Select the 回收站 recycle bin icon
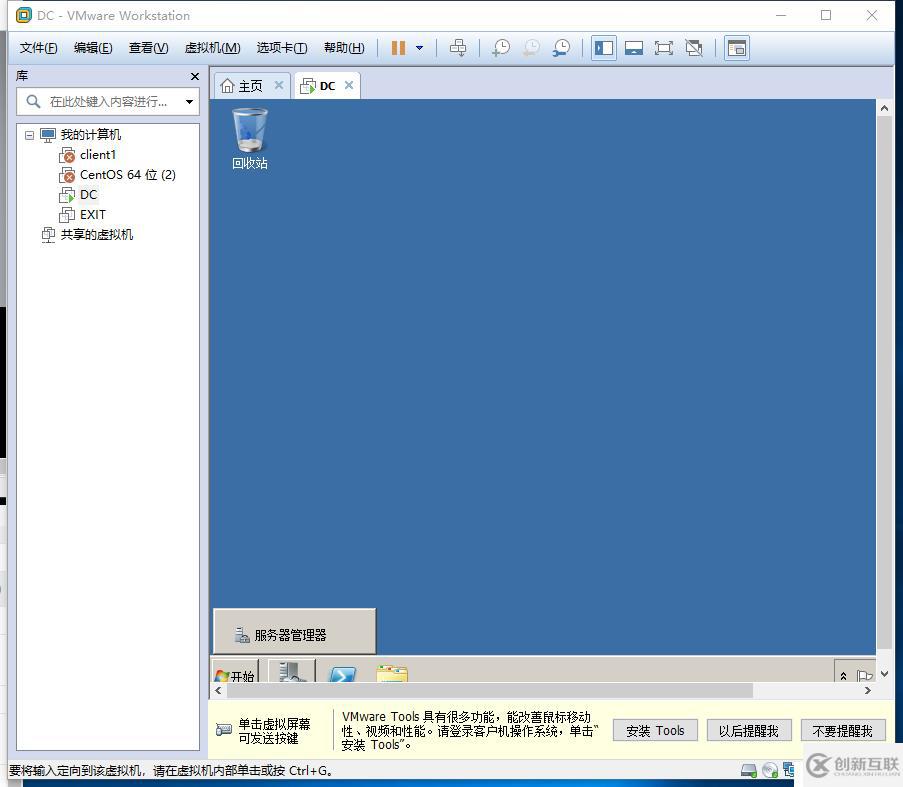 pyautogui.click(x=249, y=139)
